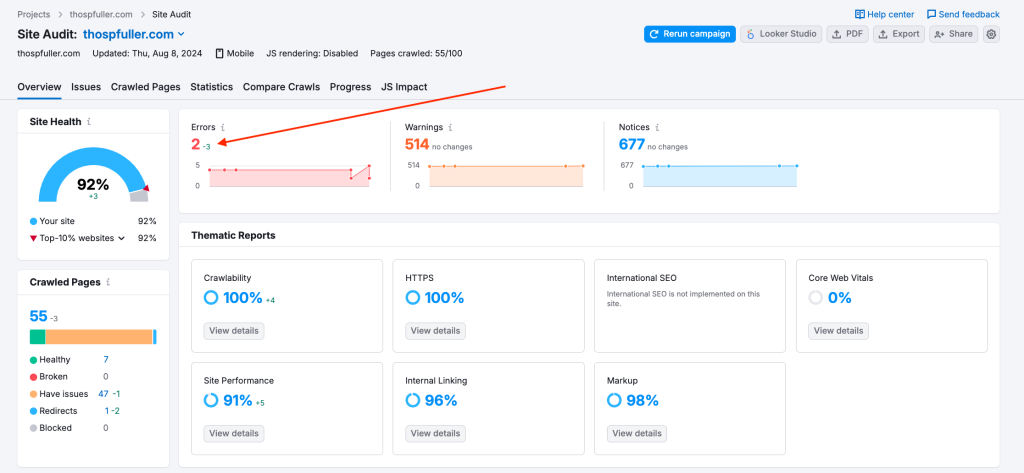Click the Mobile device icon
Image resolution: width=1024 pixels, height=473 pixels.
[219, 54]
